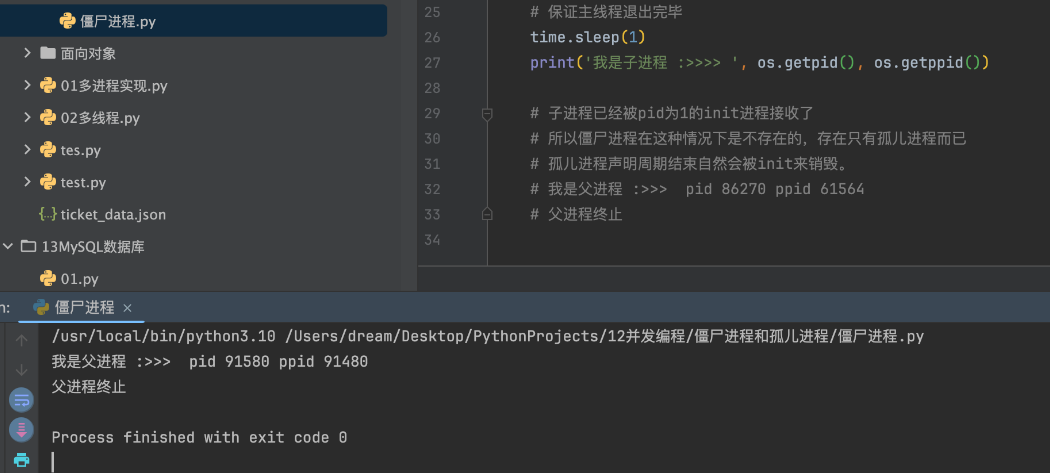
Task: Switch to the 僵尸进程 run tab
Action: click(84, 308)
